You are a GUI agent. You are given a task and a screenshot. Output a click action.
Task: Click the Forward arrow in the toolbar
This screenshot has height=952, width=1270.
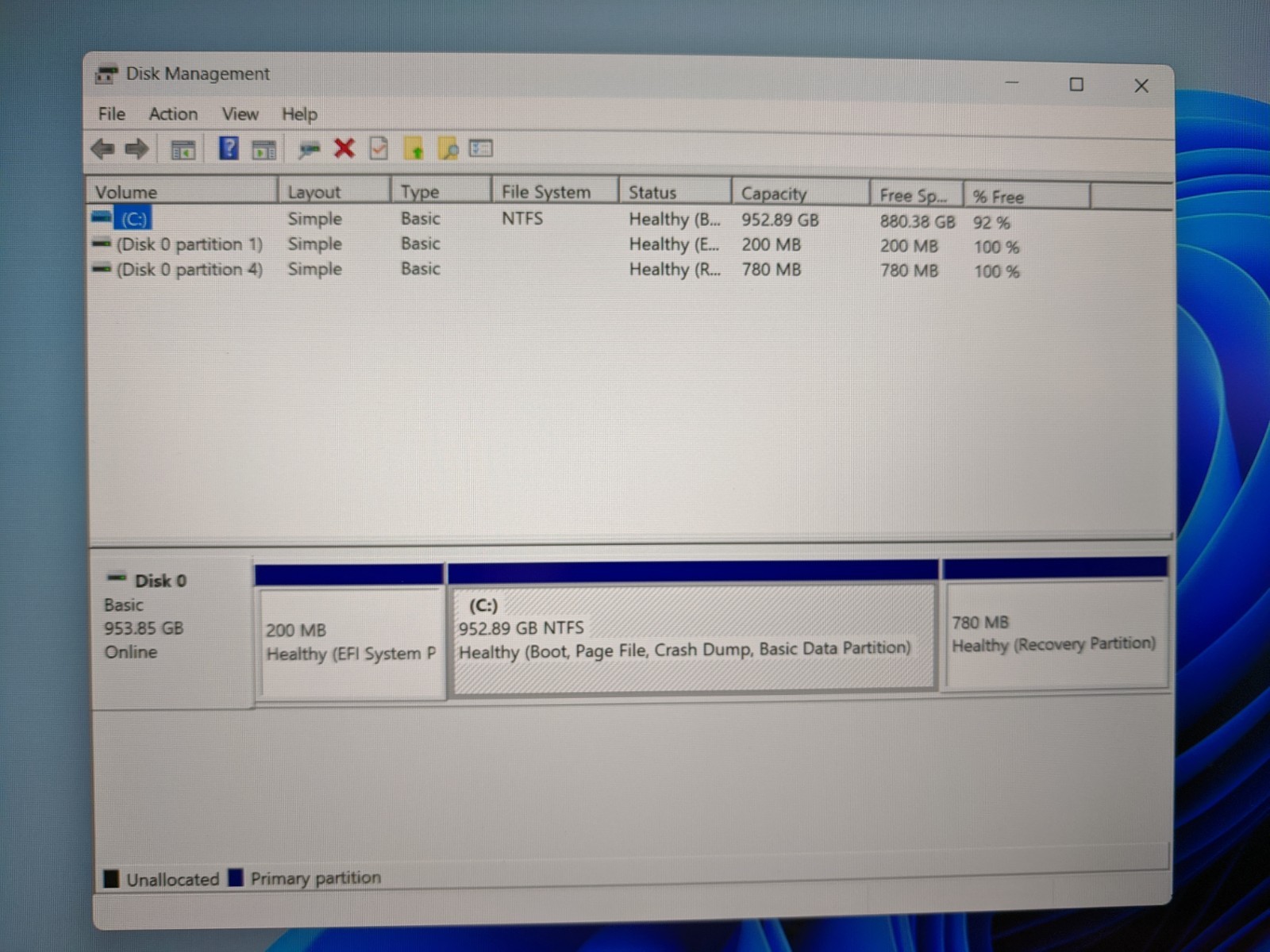pyautogui.click(x=137, y=148)
